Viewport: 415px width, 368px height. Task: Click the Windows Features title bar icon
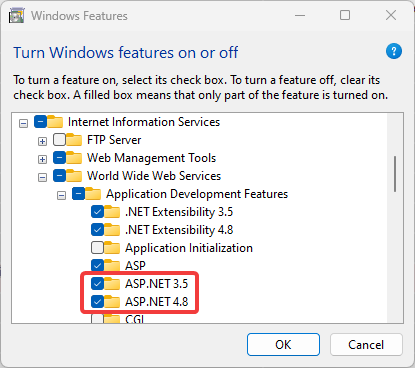[x=16, y=15]
